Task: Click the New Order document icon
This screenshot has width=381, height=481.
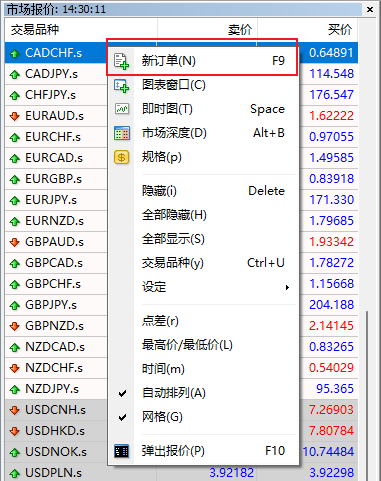Action: [x=121, y=61]
